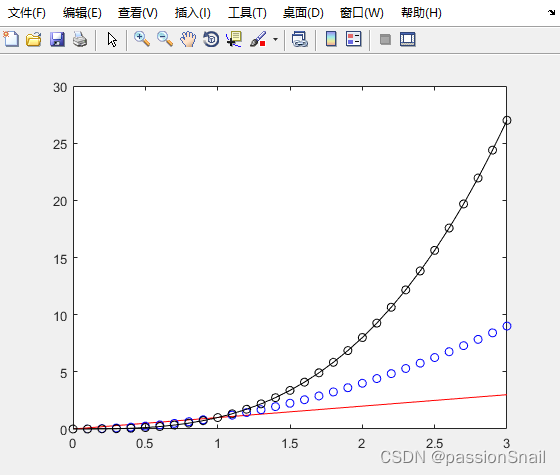Open file using folder icon

coord(34,39)
